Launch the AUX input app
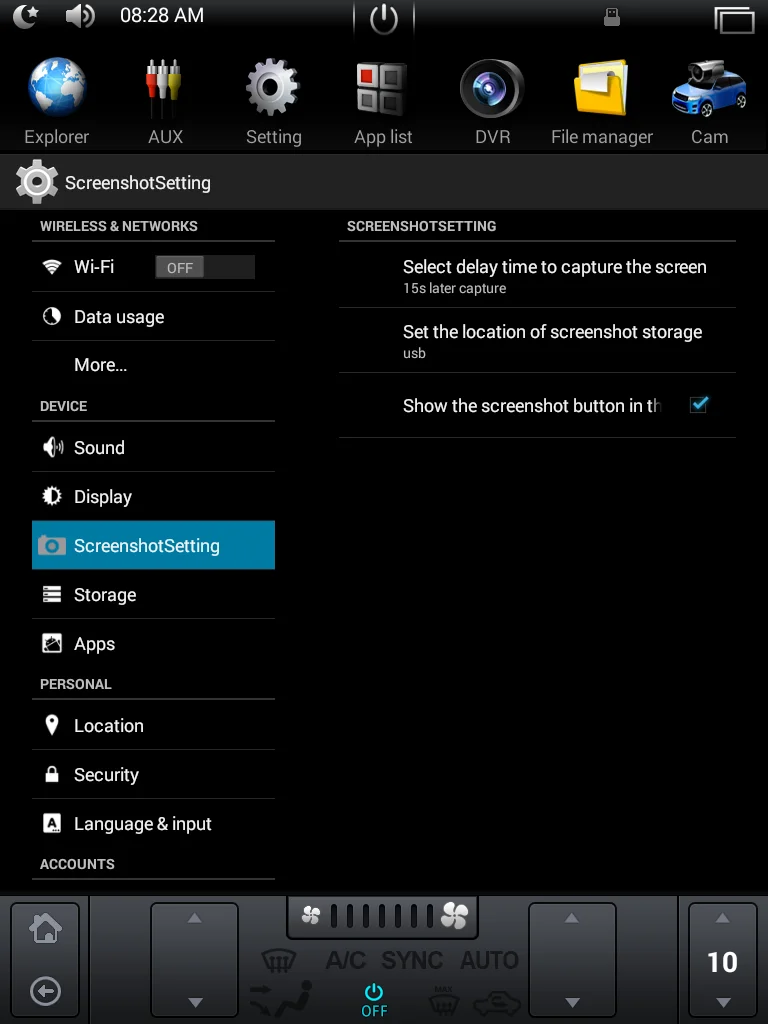The image size is (768, 1024). [x=165, y=101]
